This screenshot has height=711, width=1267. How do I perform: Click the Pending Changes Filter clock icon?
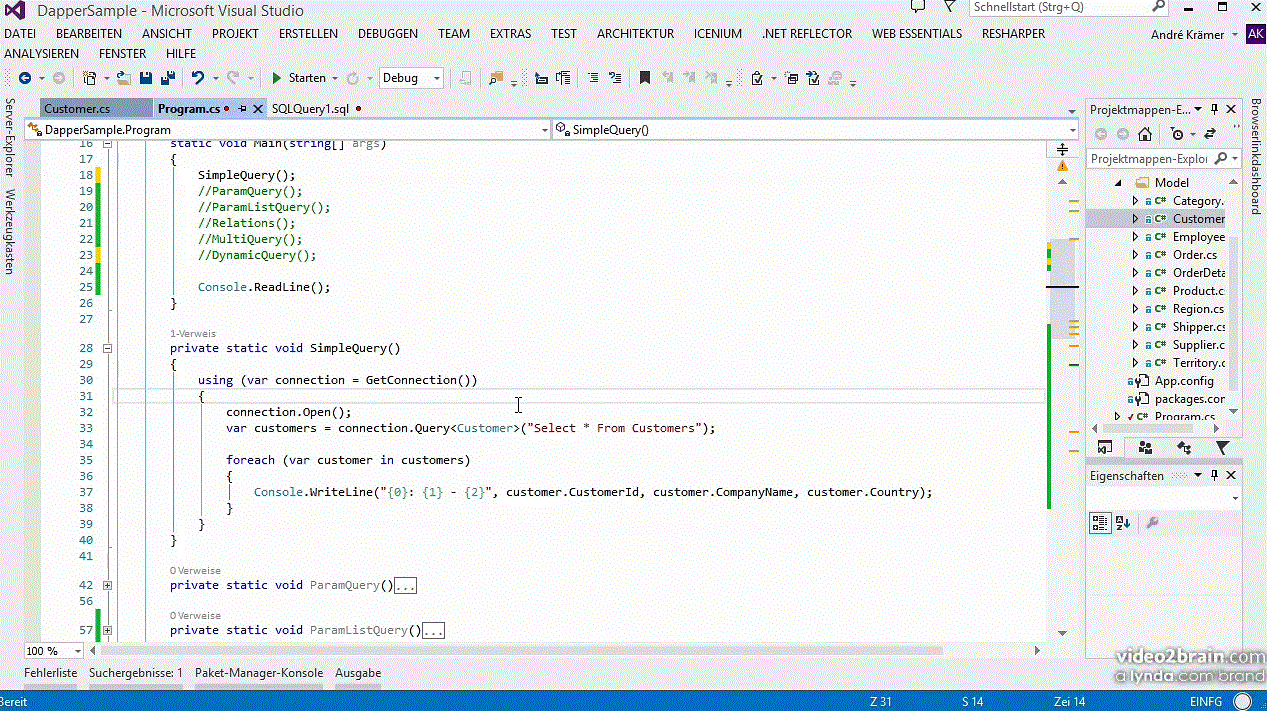pos(1177,134)
